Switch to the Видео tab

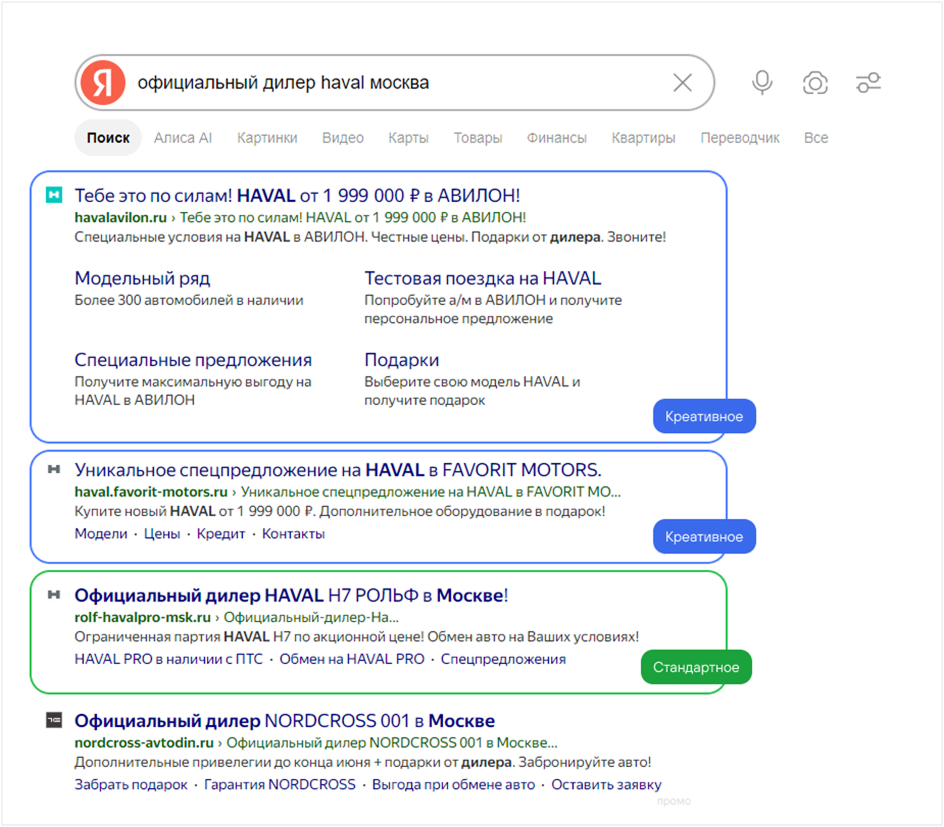pyautogui.click(x=343, y=138)
